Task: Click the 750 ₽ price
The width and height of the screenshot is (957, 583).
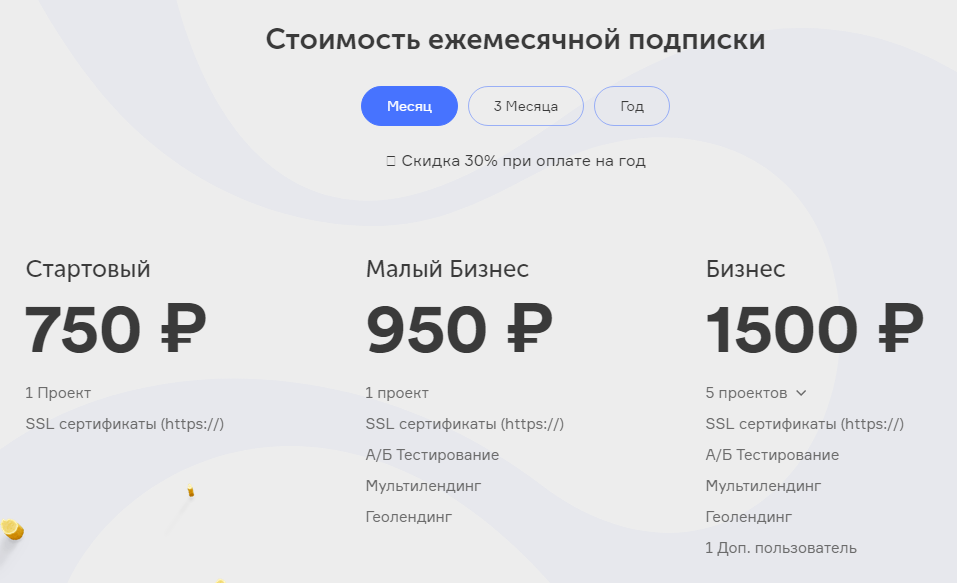Action: coord(116,330)
